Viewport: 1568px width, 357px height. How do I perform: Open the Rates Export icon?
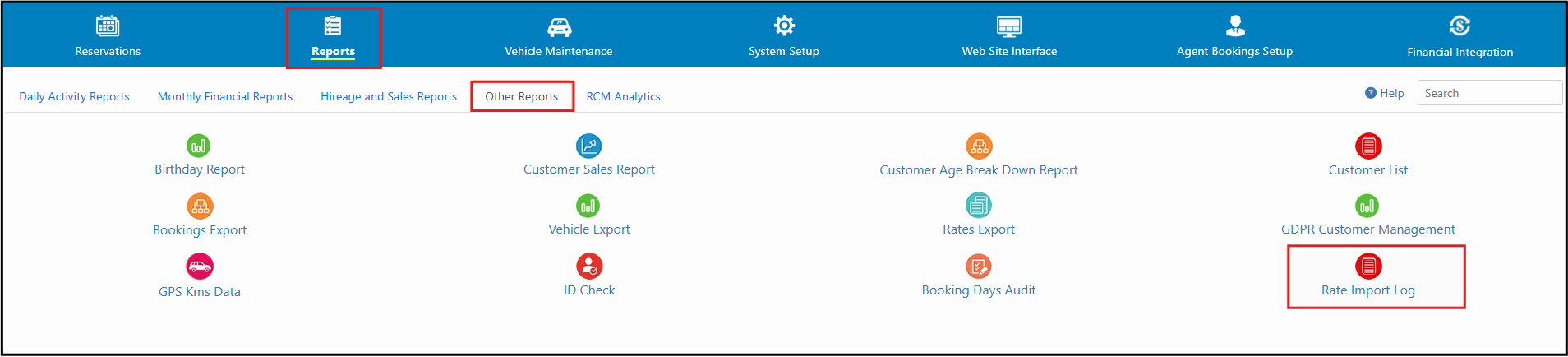pyautogui.click(x=979, y=205)
